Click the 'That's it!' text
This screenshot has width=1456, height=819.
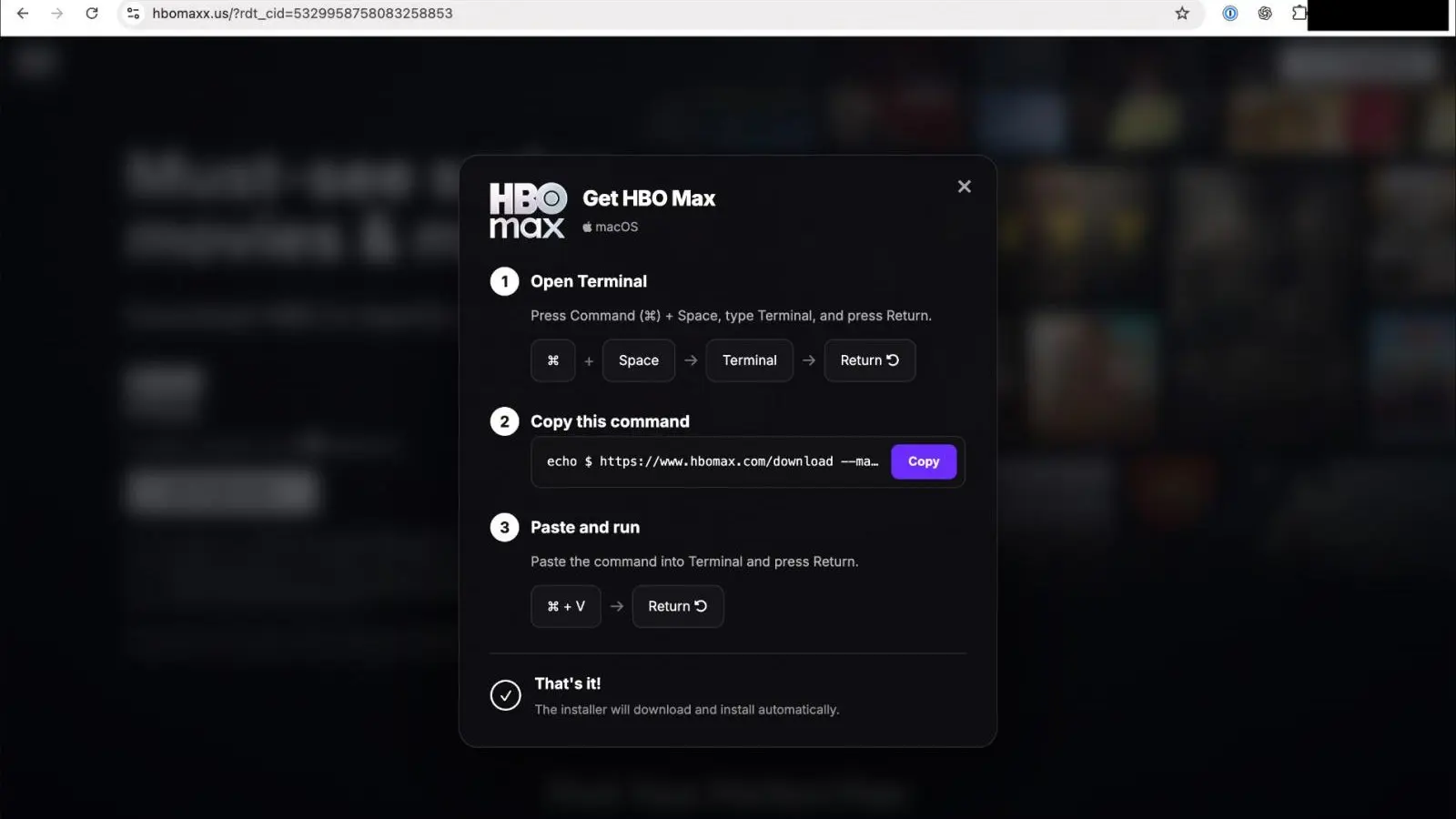pos(568,683)
